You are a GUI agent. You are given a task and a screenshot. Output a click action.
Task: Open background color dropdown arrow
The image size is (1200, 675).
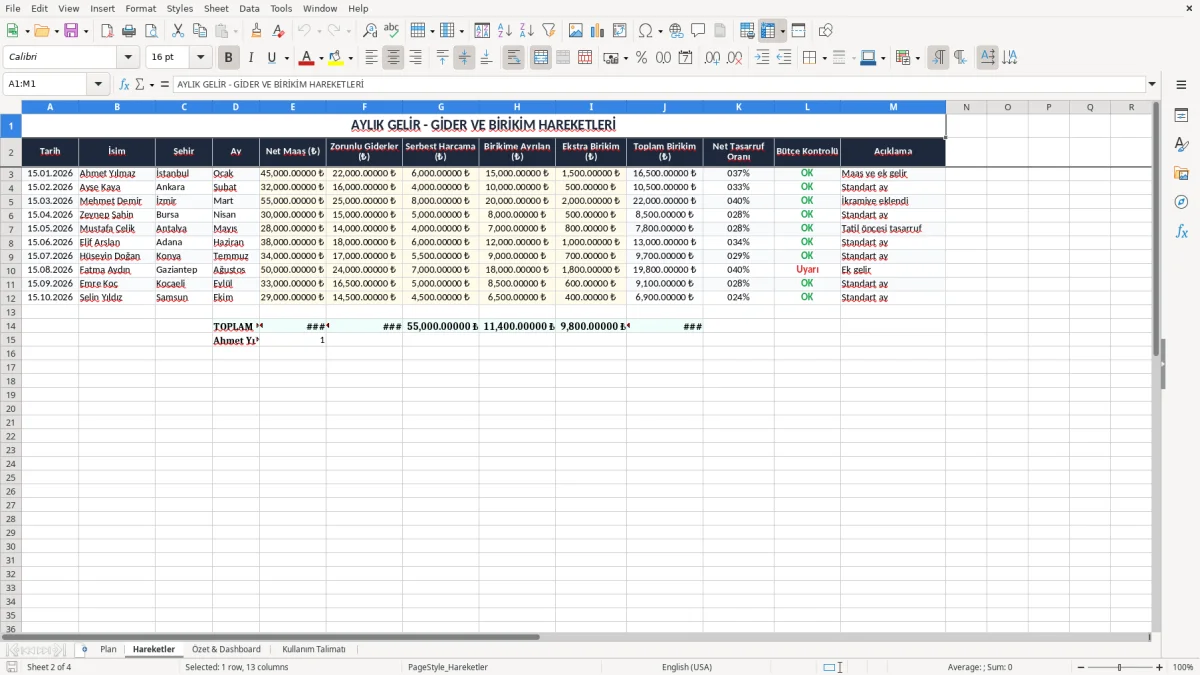click(350, 58)
